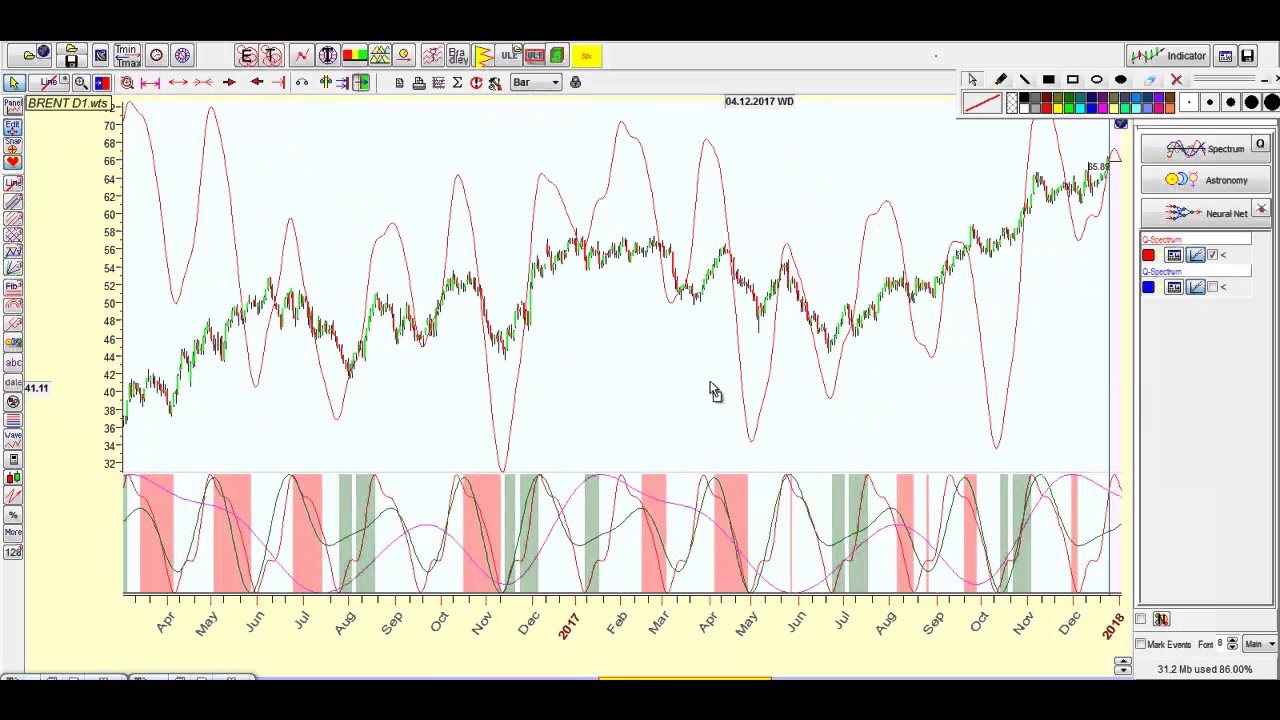This screenshot has height=720, width=1280.
Task: Select the yellow arrow pointer tool
Action: [14, 83]
